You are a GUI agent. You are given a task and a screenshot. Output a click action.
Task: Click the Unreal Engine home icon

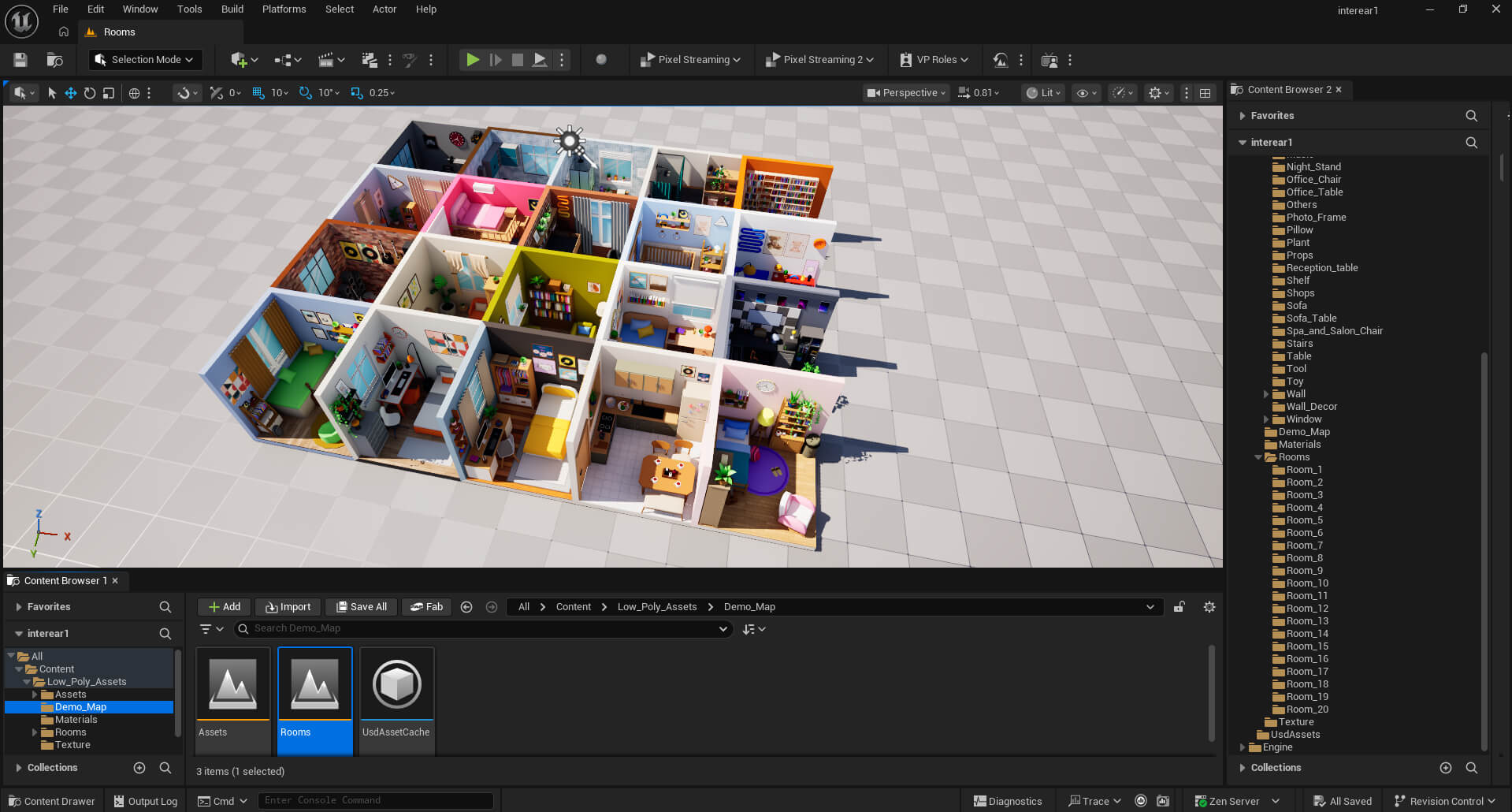tap(64, 32)
